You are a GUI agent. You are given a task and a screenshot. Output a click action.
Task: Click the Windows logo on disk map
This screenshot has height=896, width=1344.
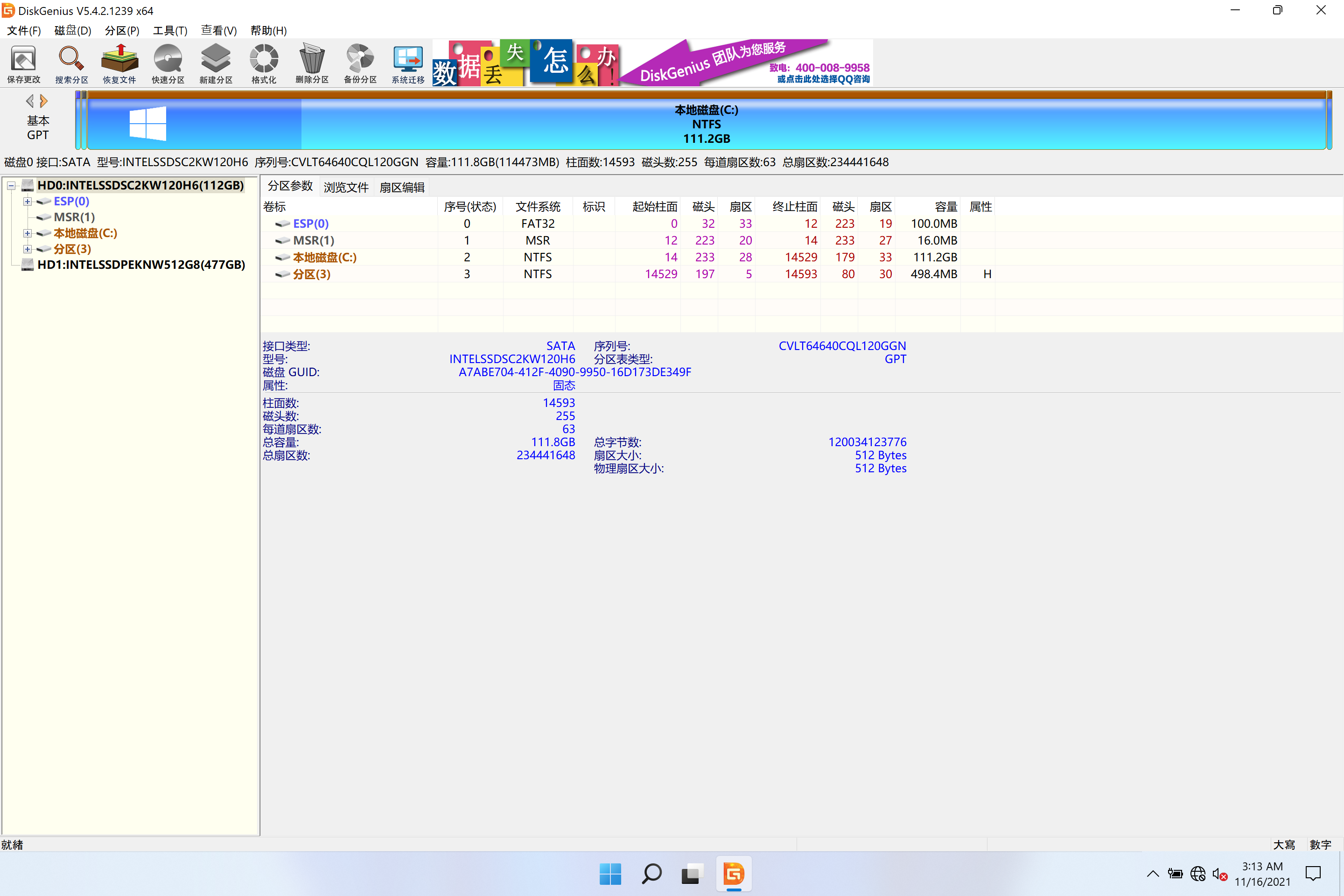point(147,123)
